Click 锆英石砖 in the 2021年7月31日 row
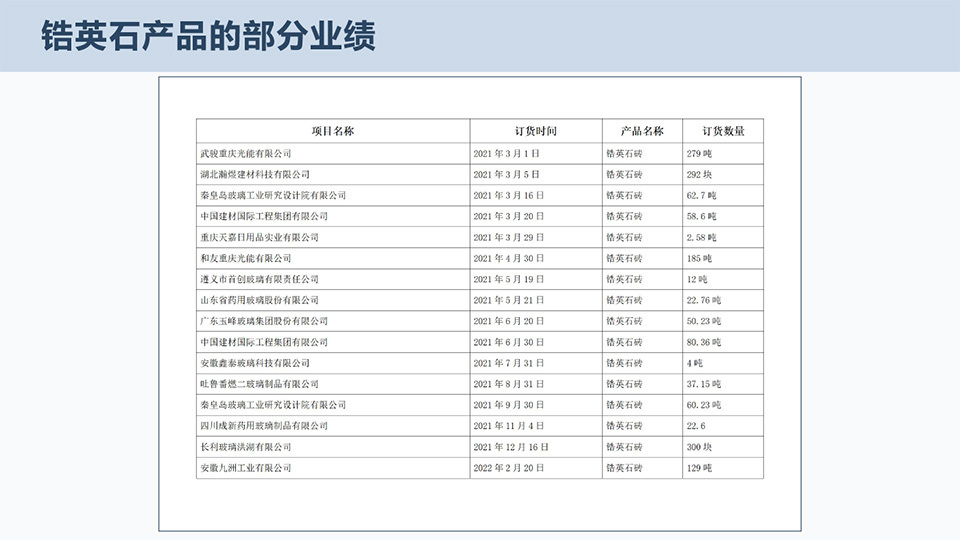This screenshot has width=960, height=540. point(624,363)
